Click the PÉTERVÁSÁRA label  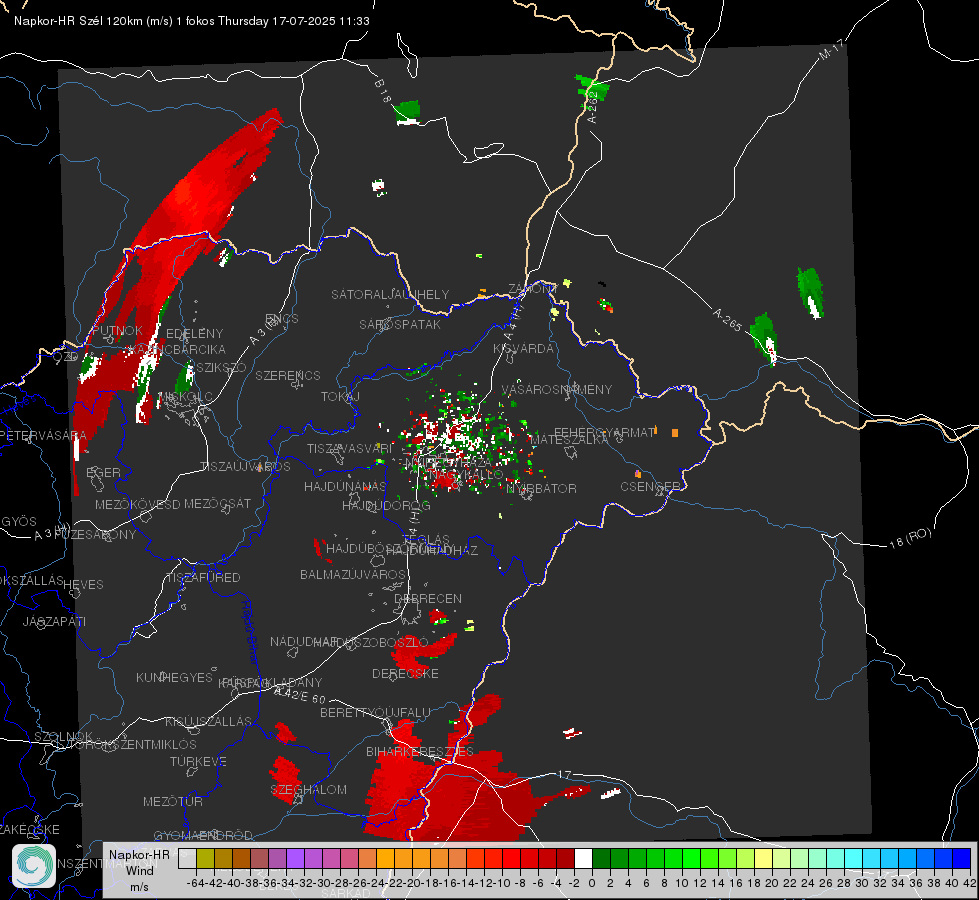pos(44,435)
